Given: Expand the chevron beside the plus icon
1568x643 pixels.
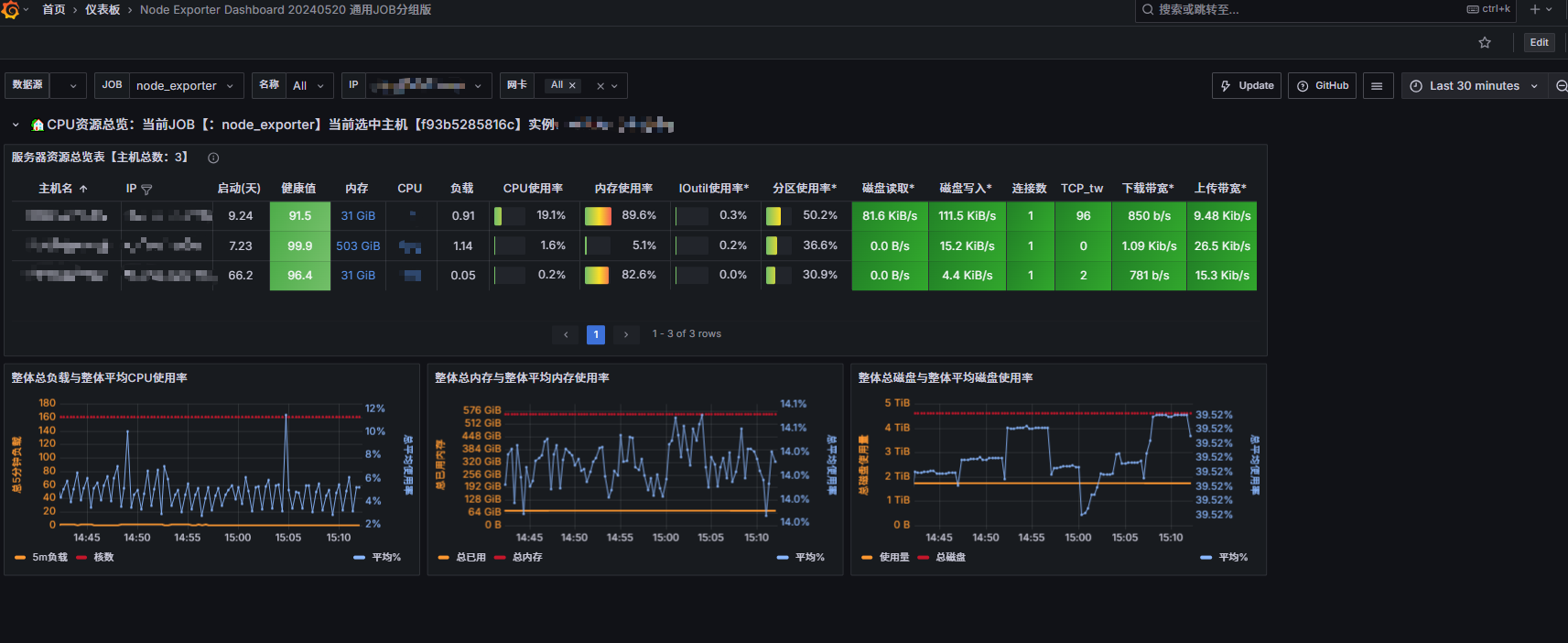Looking at the screenshot, I should point(1549,9).
